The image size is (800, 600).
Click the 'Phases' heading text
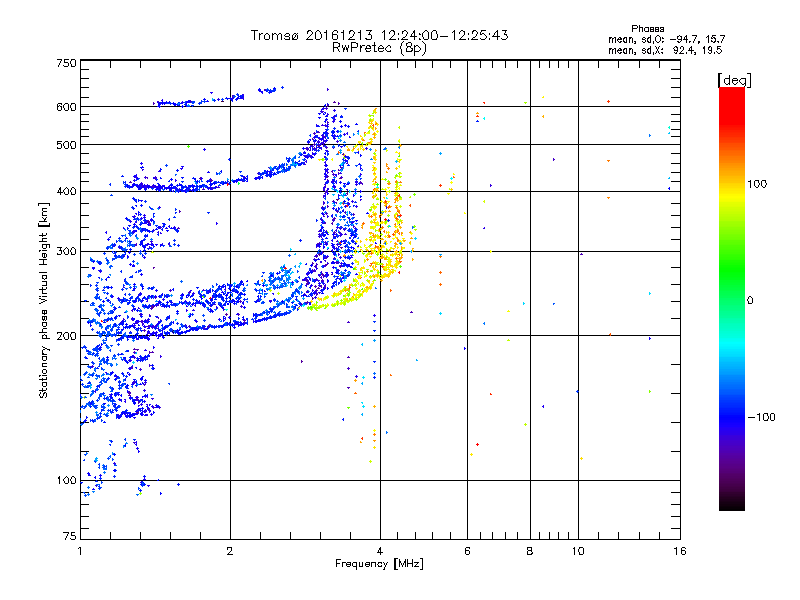pyautogui.click(x=647, y=29)
